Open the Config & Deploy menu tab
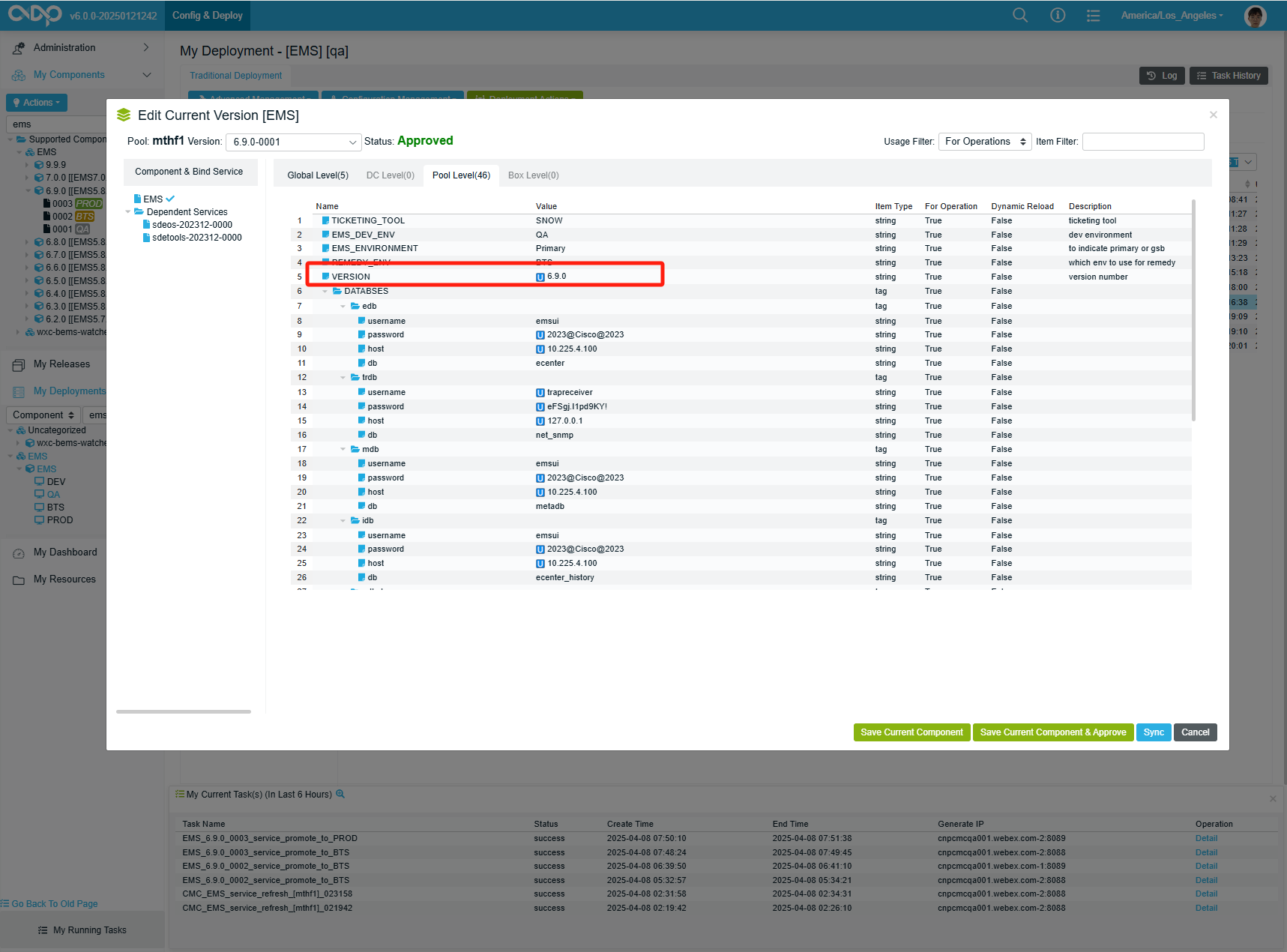This screenshot has width=1287, height=952. tap(208, 15)
